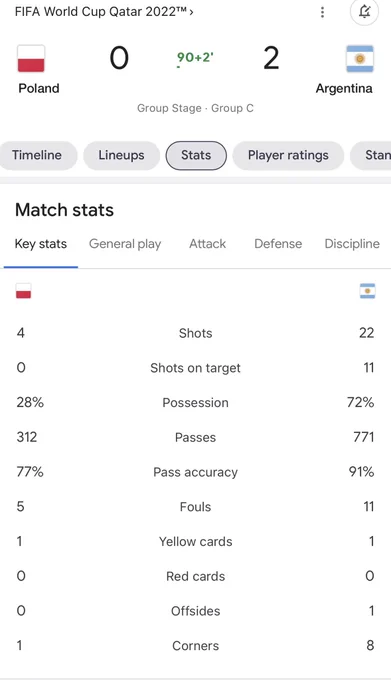The height and width of the screenshot is (680, 391).
Task: Expand the chevron beside tournament title
Action: [x=191, y=12]
